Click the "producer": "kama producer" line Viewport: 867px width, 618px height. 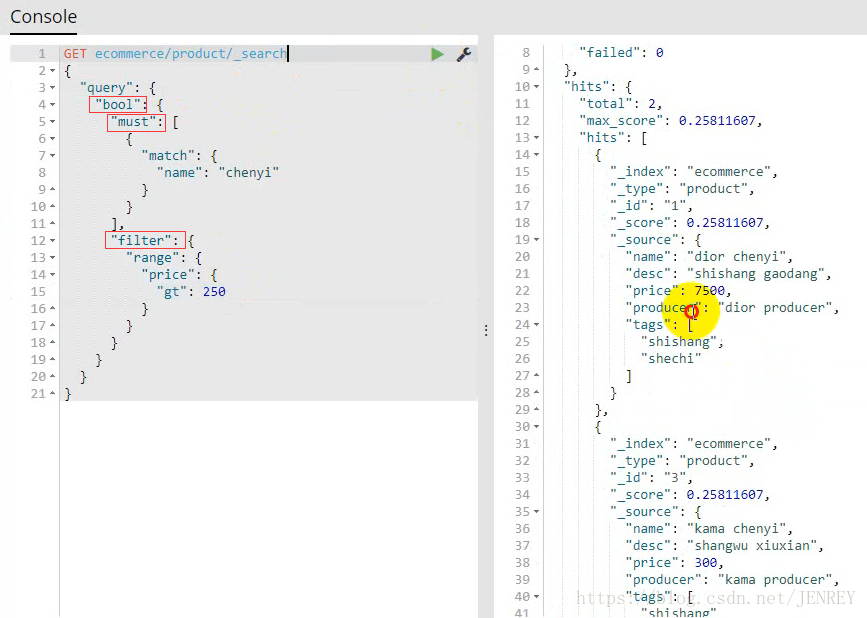tap(732, 580)
